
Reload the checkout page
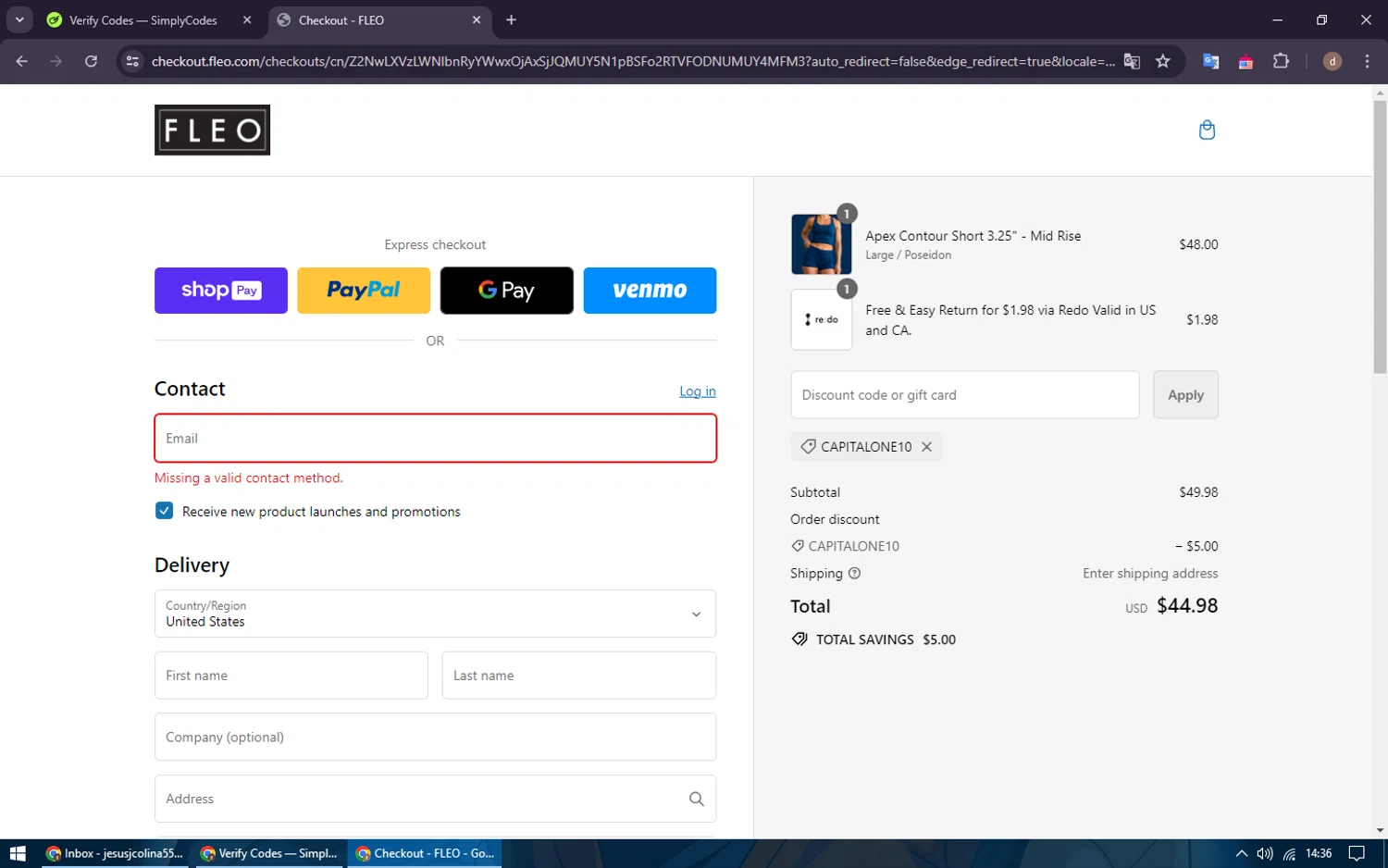tap(91, 61)
